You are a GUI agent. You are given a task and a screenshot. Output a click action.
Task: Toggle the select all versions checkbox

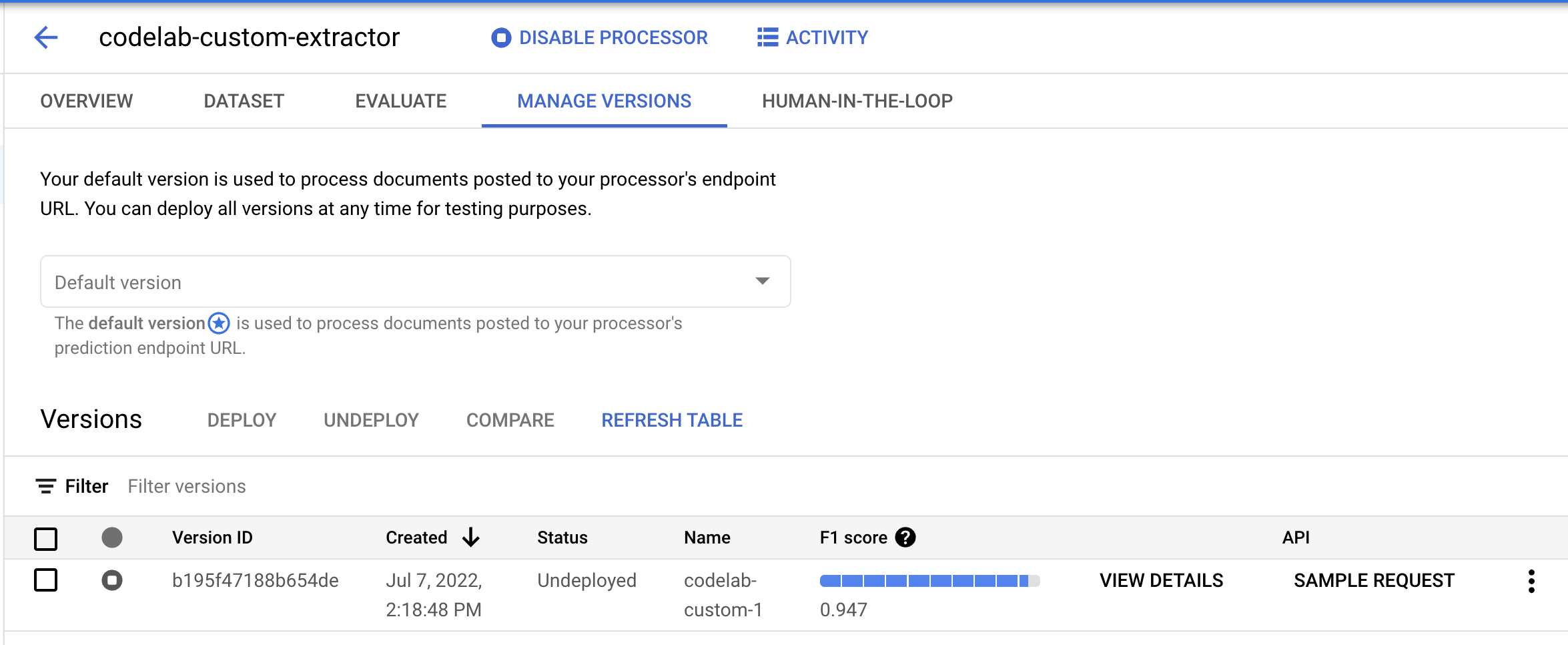46,538
